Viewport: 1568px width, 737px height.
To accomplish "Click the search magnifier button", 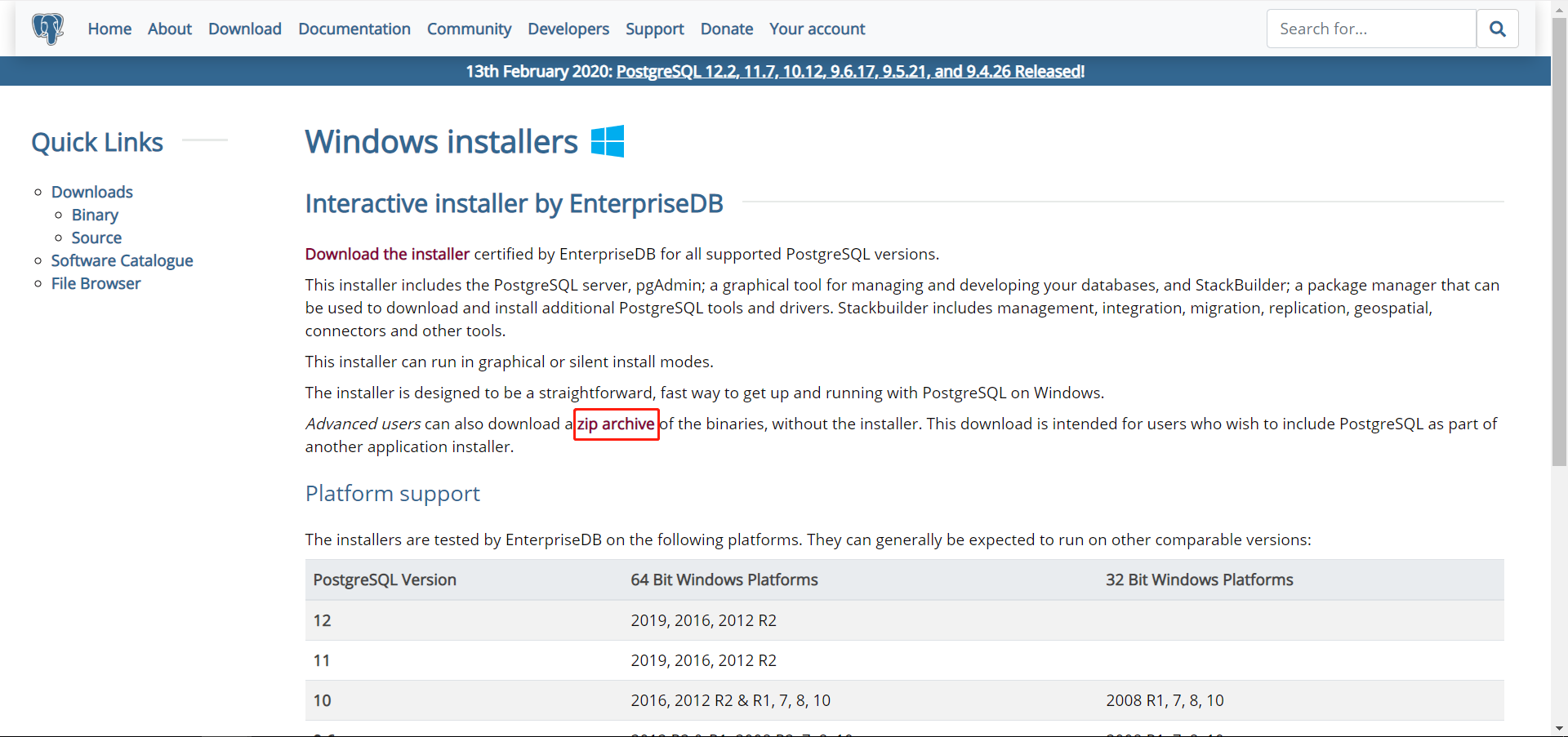I will pyautogui.click(x=1497, y=29).
